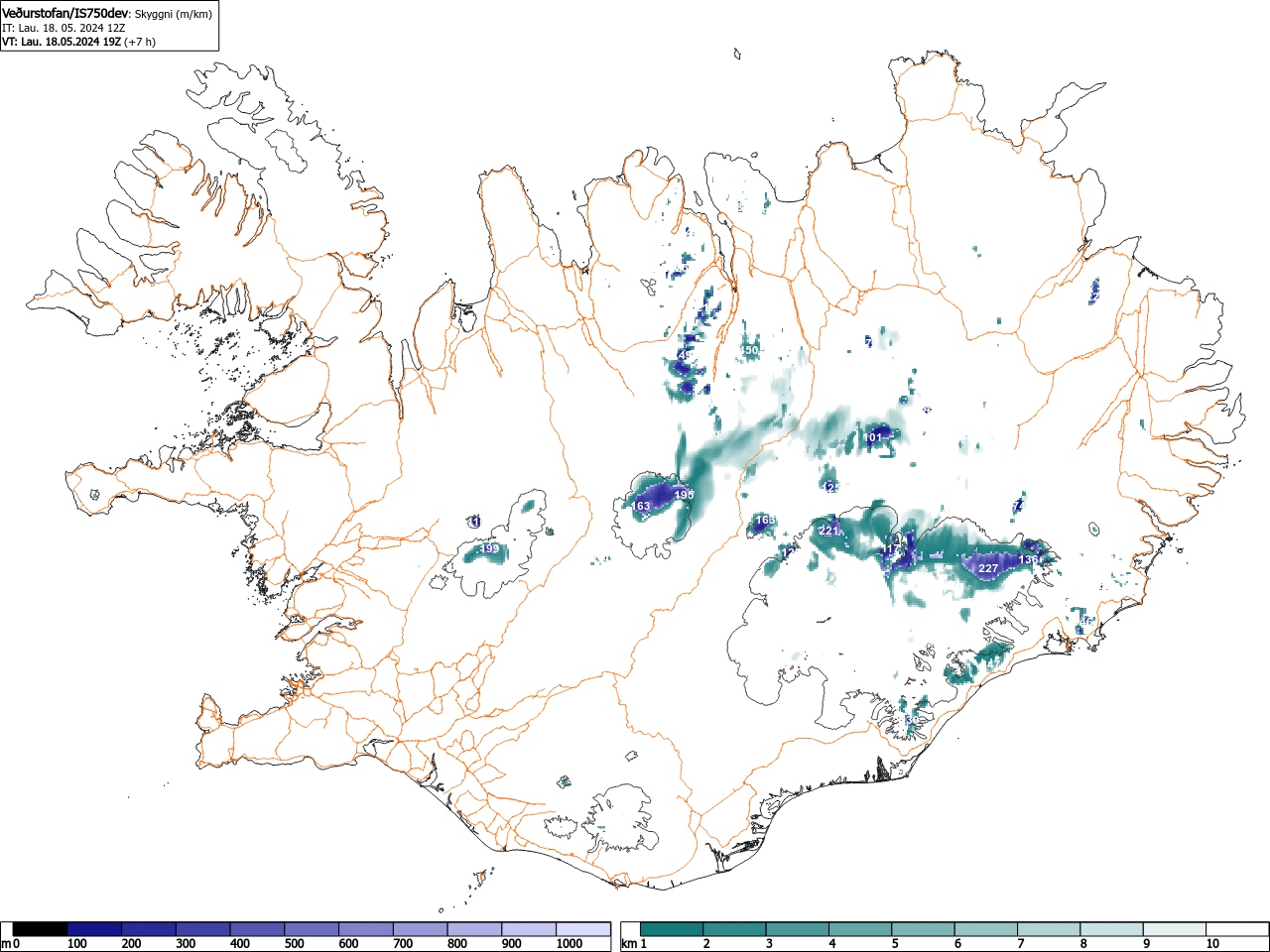Click the black 0–100 m legend swatch
Image resolution: width=1270 pixels, height=952 pixels.
(x=41, y=929)
